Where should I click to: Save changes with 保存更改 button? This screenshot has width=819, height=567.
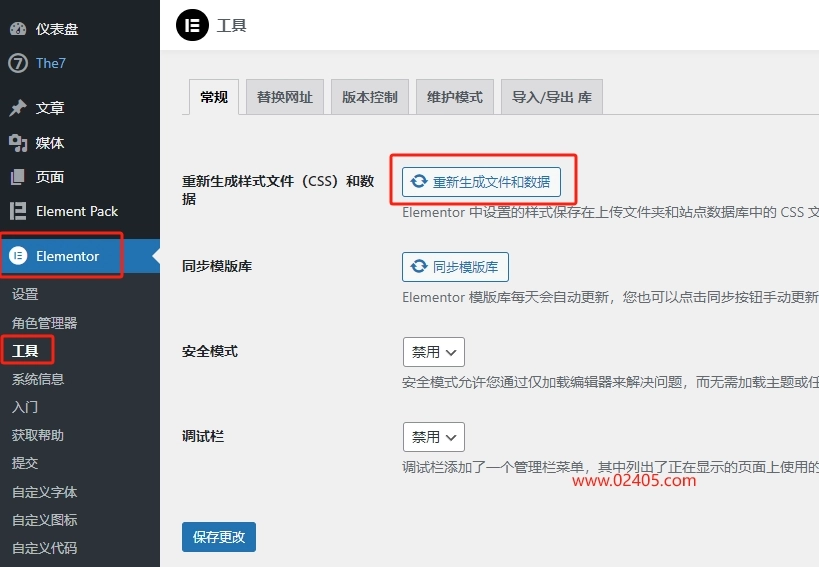(219, 536)
